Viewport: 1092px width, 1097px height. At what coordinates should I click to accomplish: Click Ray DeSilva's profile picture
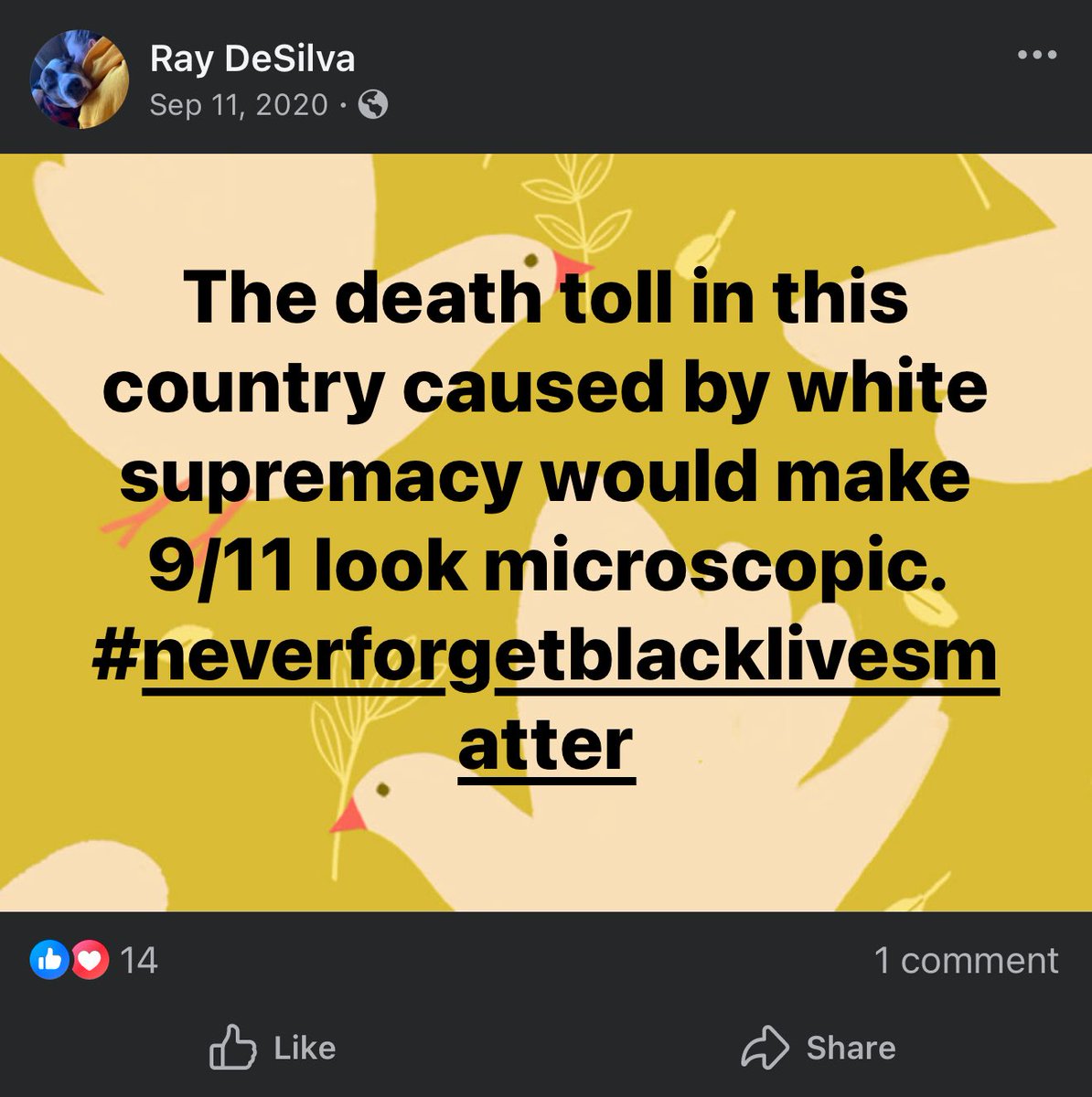point(80,80)
